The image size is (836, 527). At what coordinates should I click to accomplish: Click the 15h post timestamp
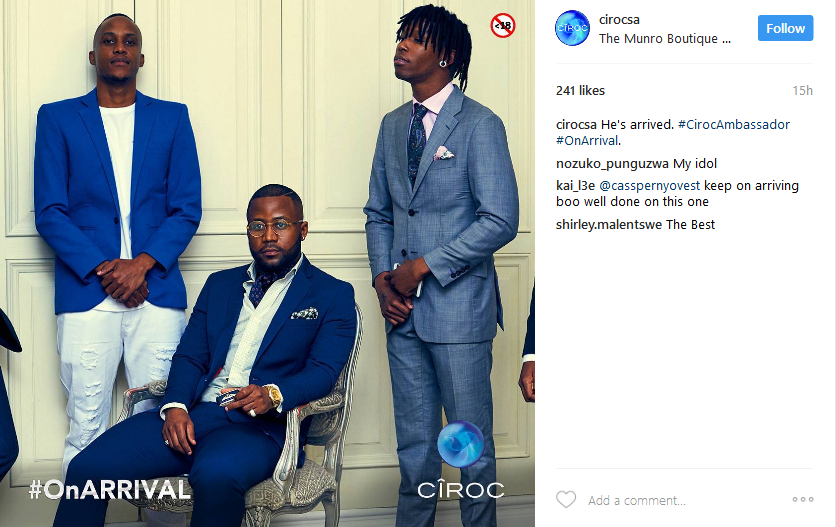[x=802, y=91]
